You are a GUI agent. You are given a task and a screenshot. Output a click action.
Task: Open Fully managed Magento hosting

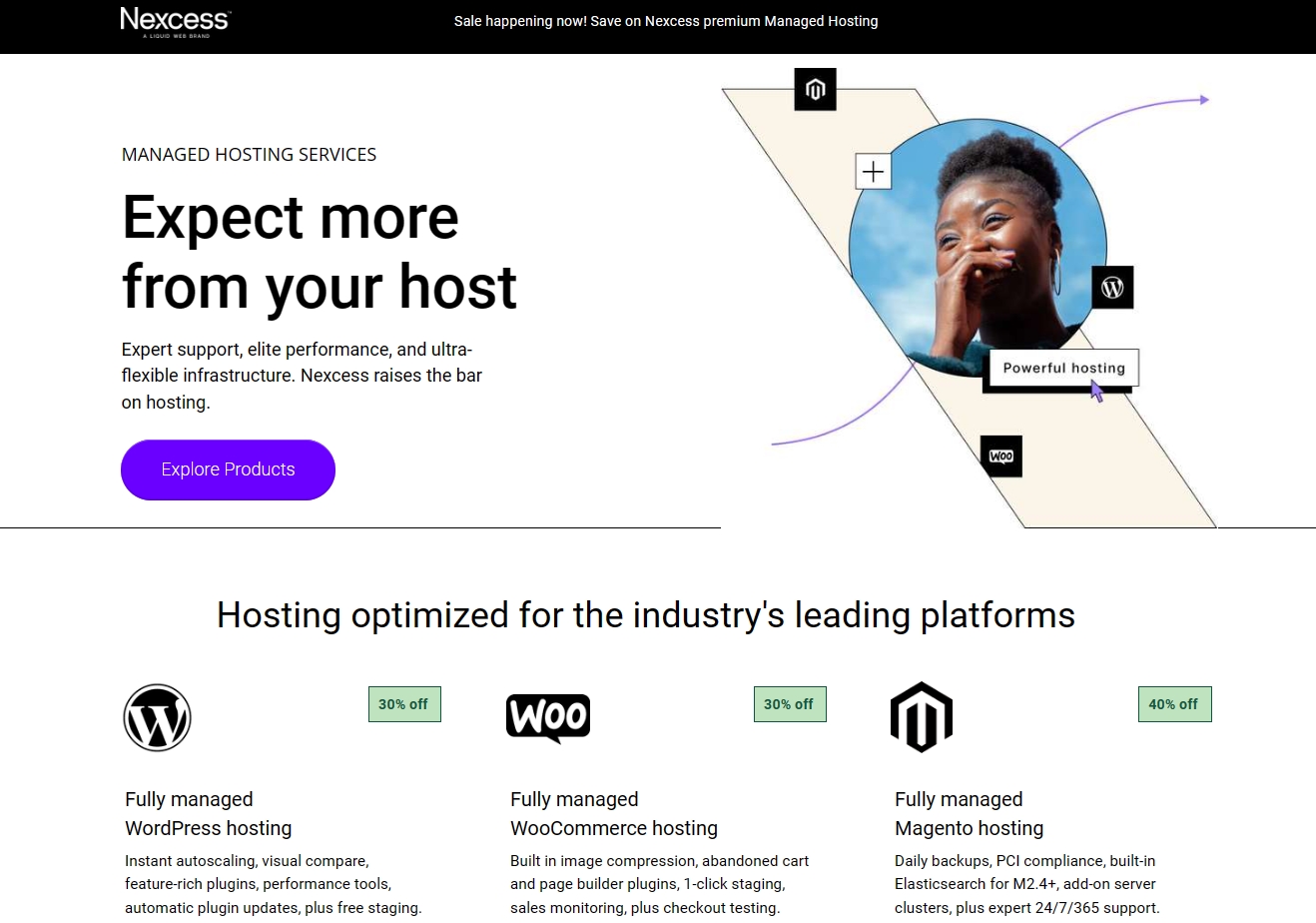tap(969, 813)
